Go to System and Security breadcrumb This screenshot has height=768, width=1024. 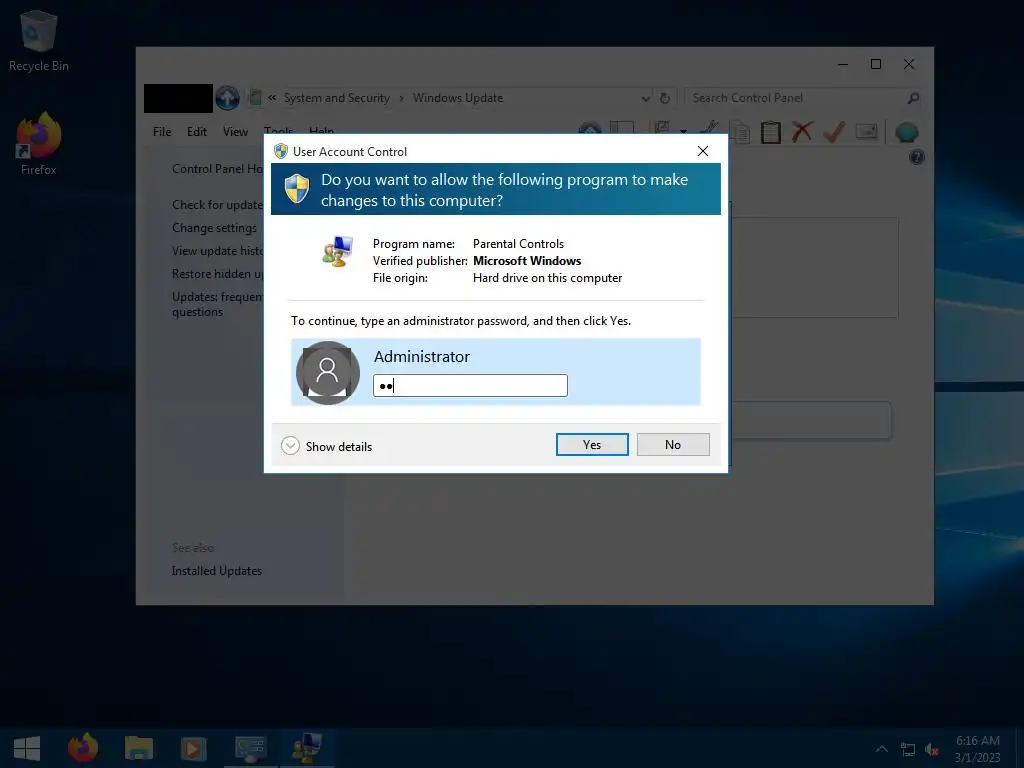tap(336, 98)
